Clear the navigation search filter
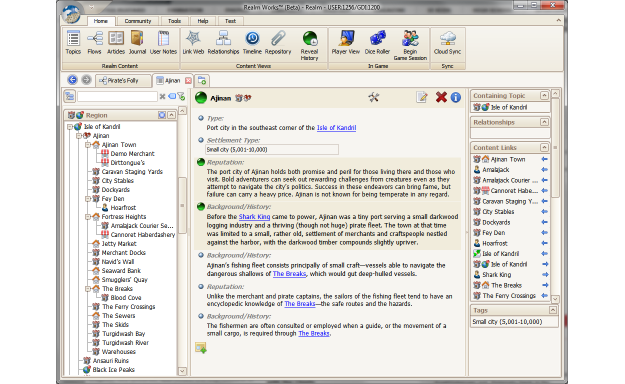The image size is (625, 384). (162, 96)
